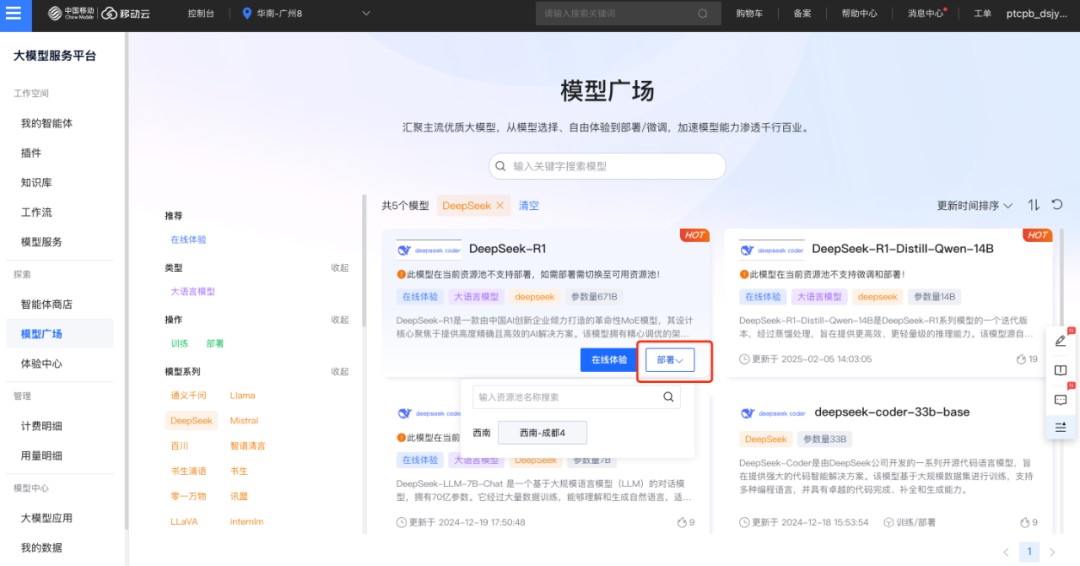This screenshot has height=566, width=1080.
Task: Go to 知识库 in the sidebar
Action: (36, 182)
